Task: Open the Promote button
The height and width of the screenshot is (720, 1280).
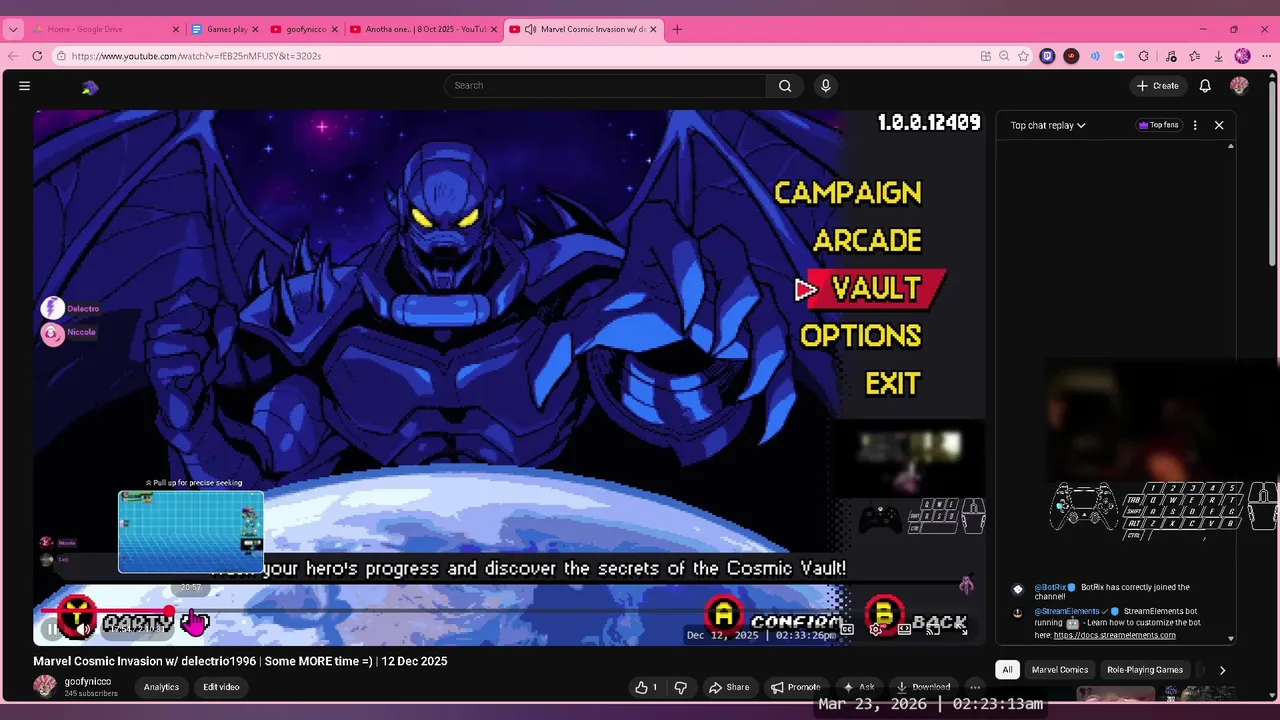Action: click(795, 687)
